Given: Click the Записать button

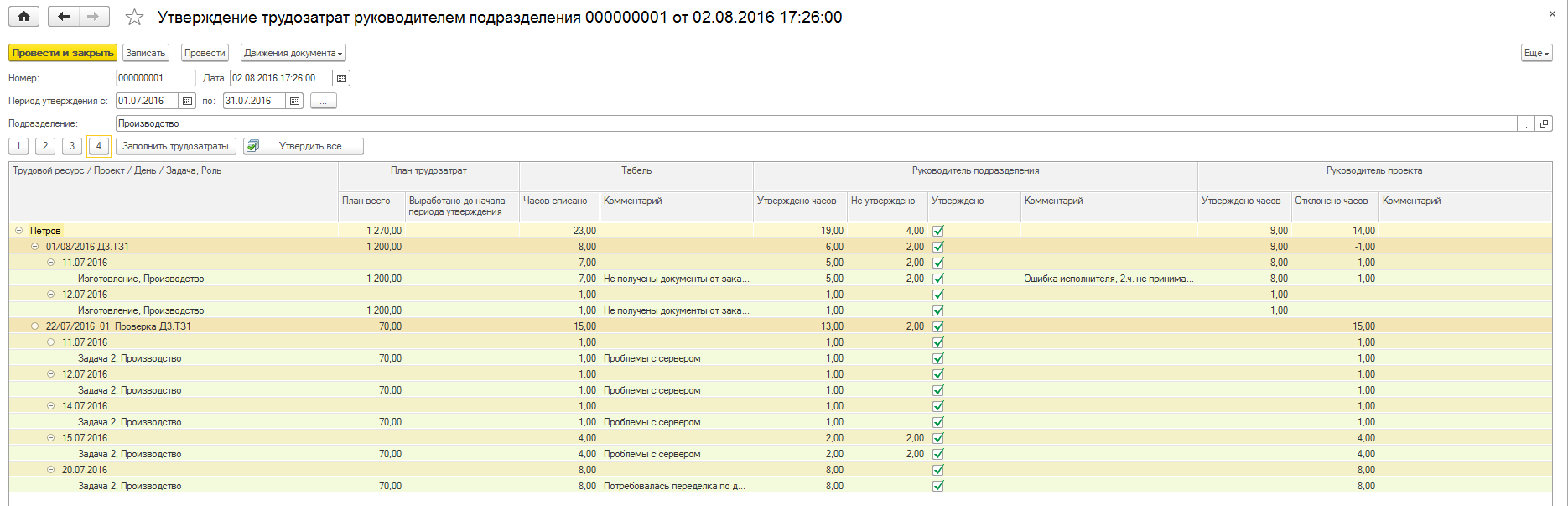Looking at the screenshot, I should click(x=146, y=53).
